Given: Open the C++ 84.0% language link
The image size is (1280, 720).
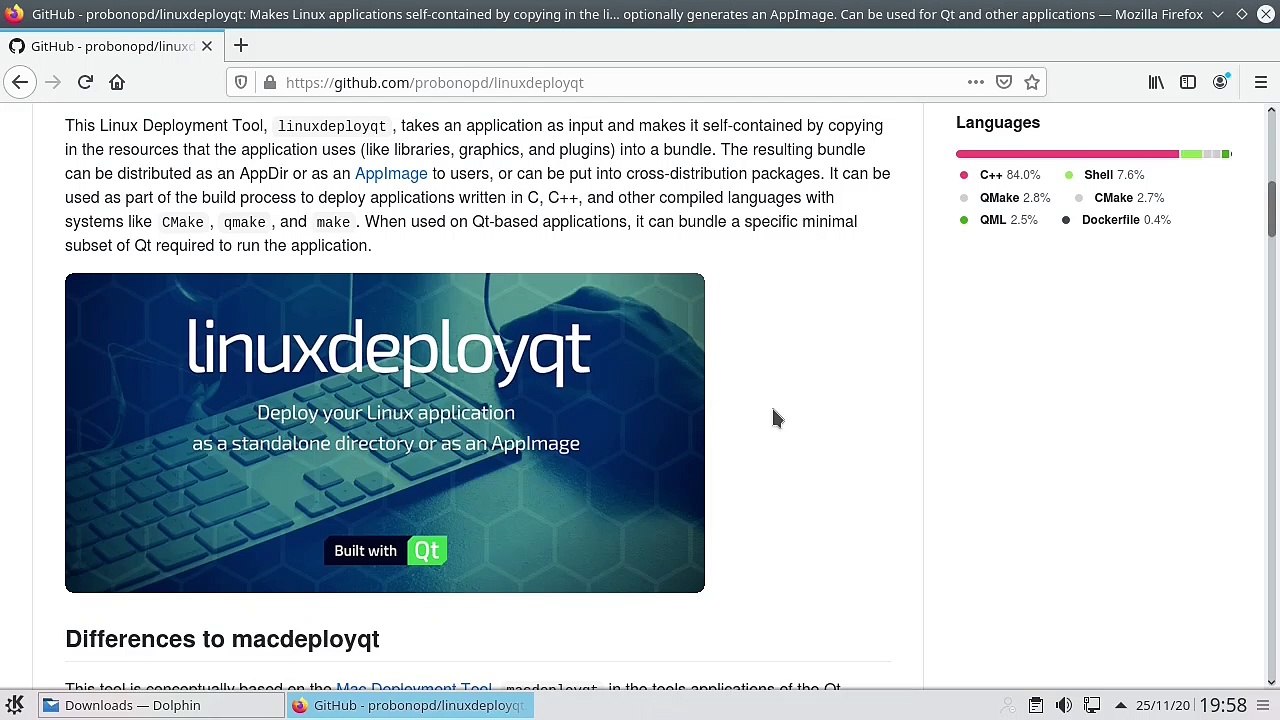Looking at the screenshot, I should click(1000, 175).
